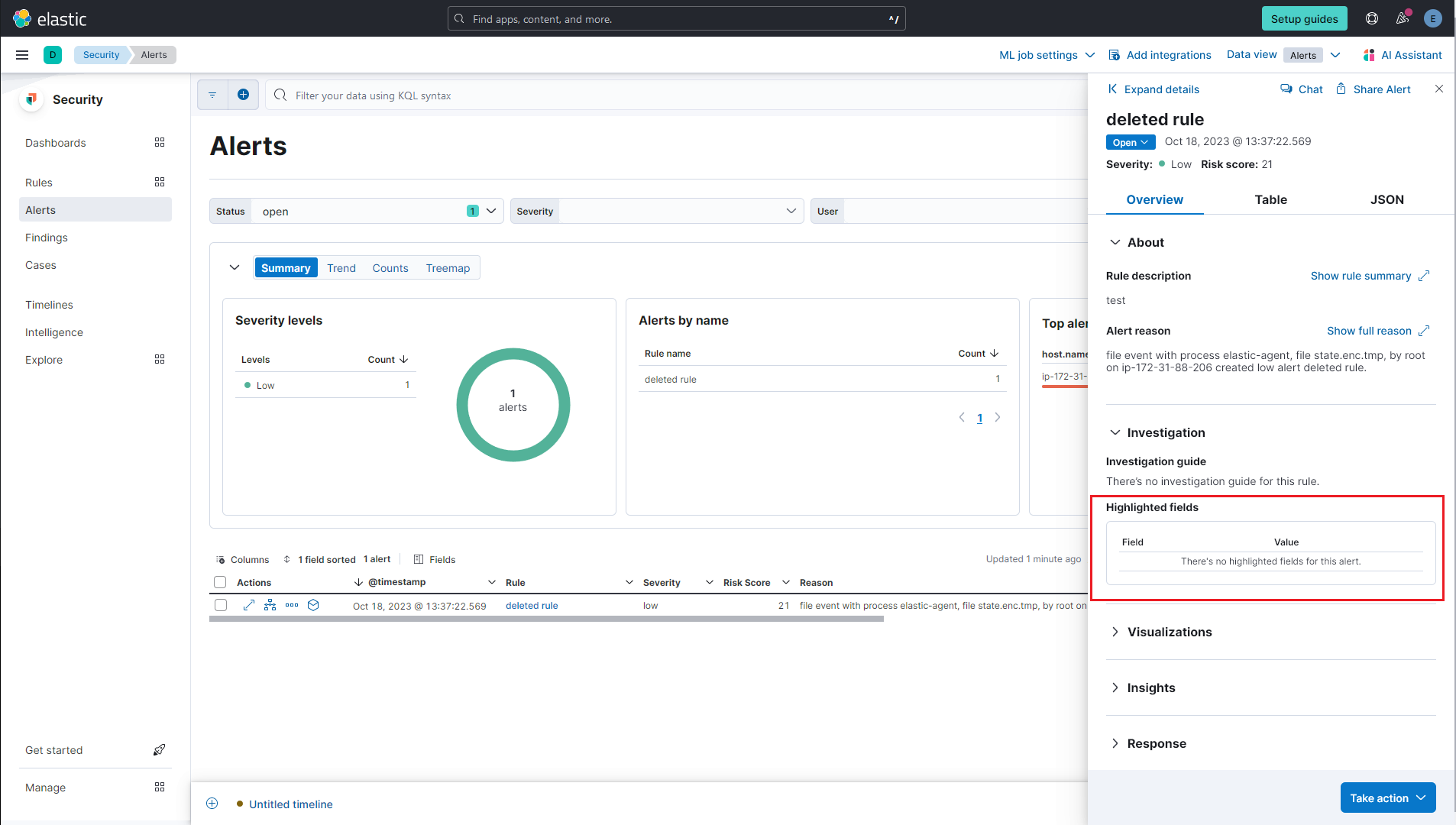Open the Table tab in alert details

[x=1270, y=199]
